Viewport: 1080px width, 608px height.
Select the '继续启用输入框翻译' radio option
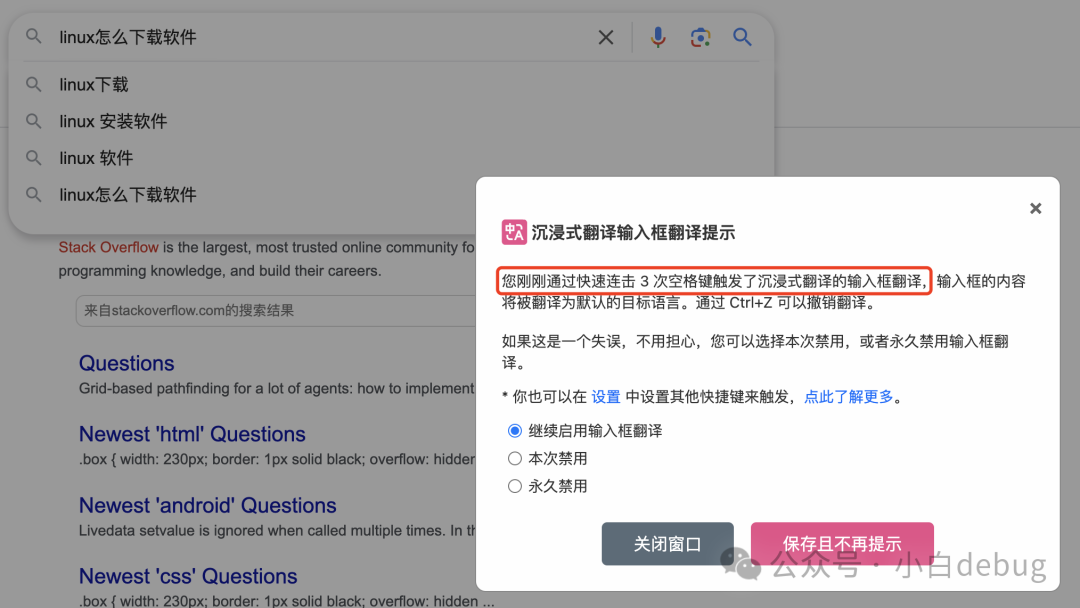[515, 431]
